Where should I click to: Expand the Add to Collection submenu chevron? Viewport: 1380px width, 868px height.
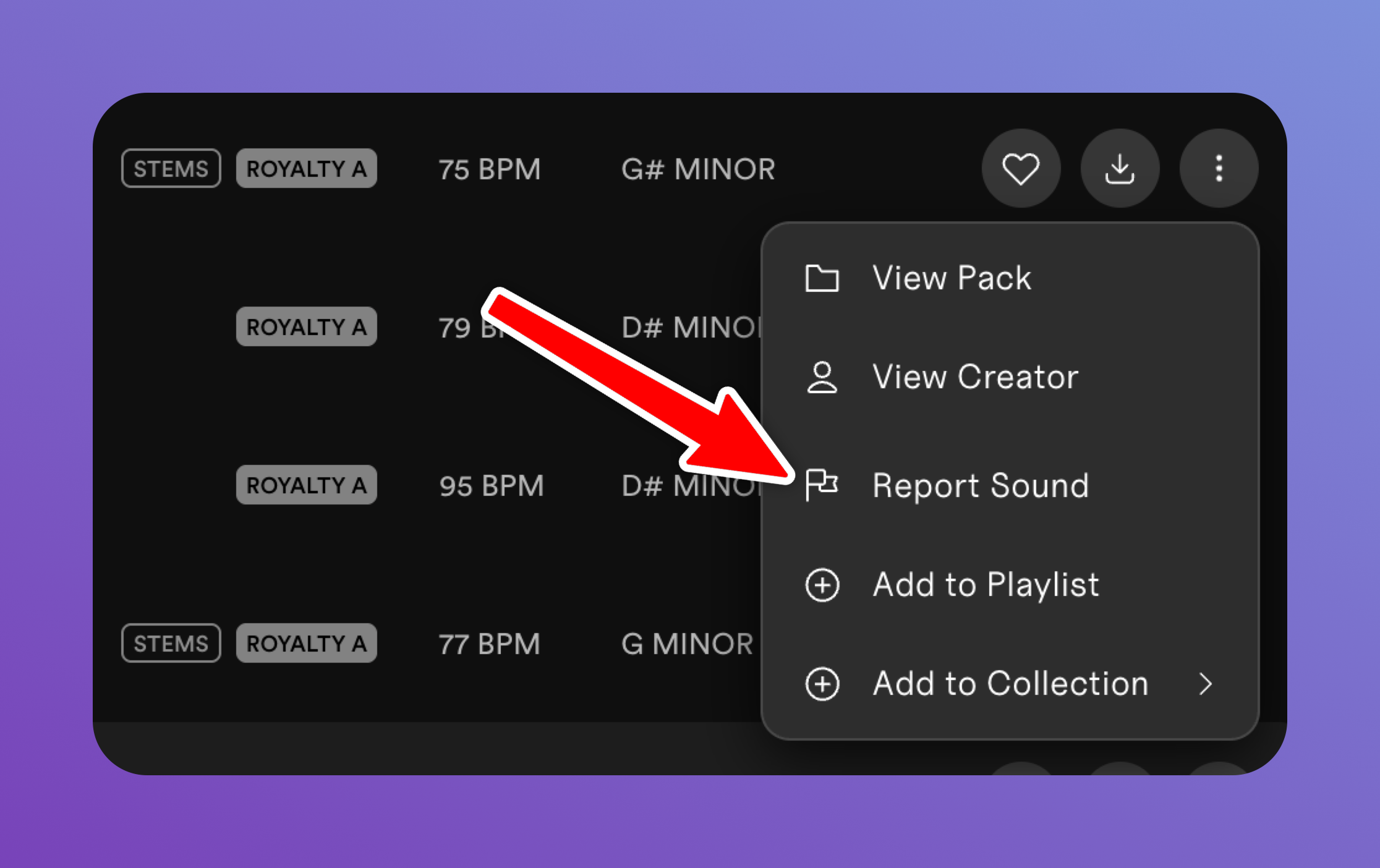coord(1205,684)
